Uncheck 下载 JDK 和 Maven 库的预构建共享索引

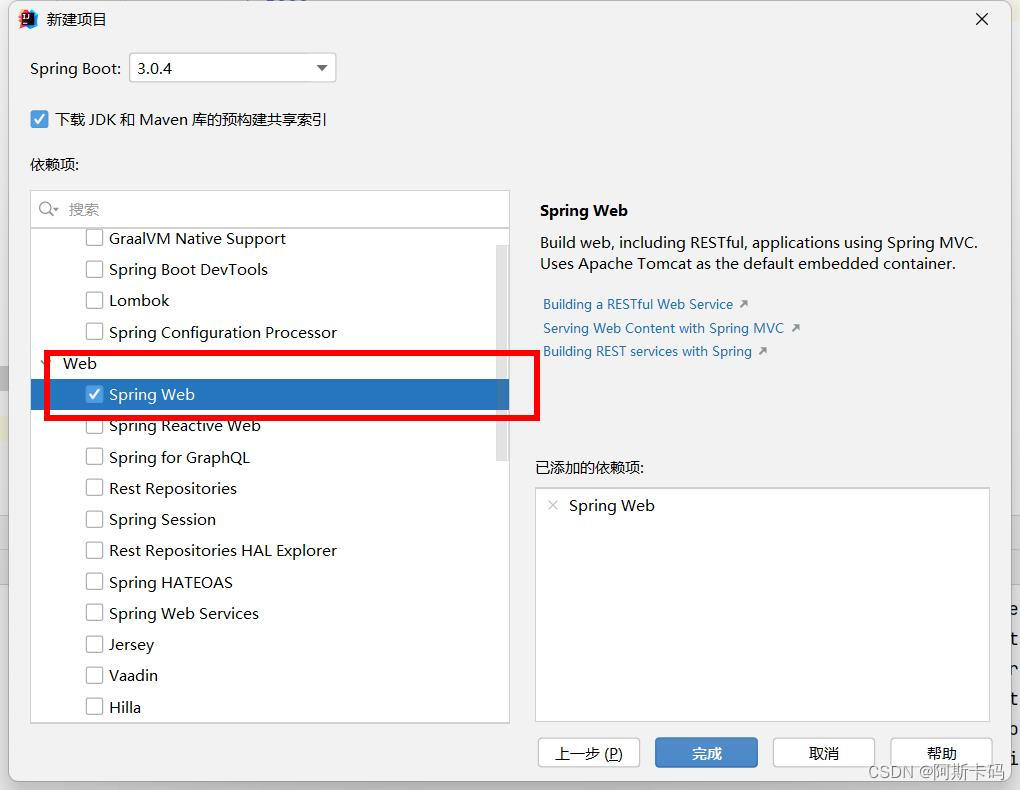click(x=39, y=118)
